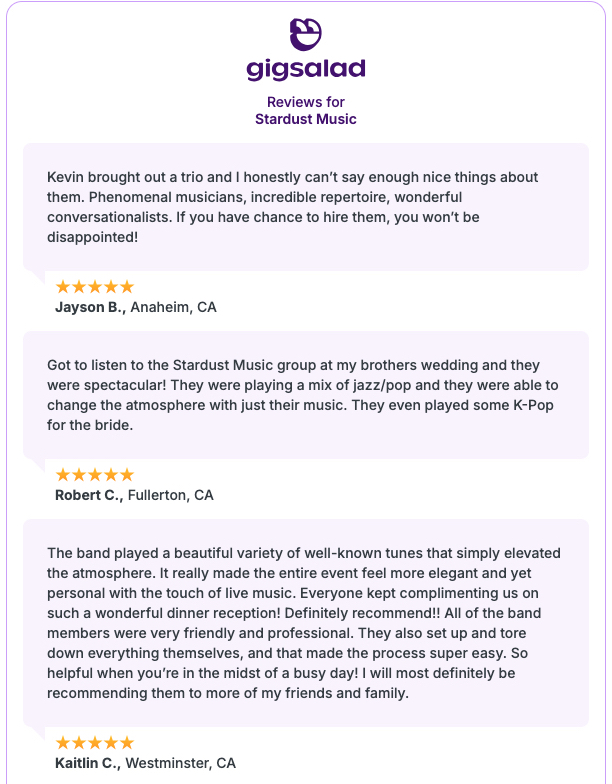Click the first star in Jayson B.'s rating

click(x=63, y=287)
